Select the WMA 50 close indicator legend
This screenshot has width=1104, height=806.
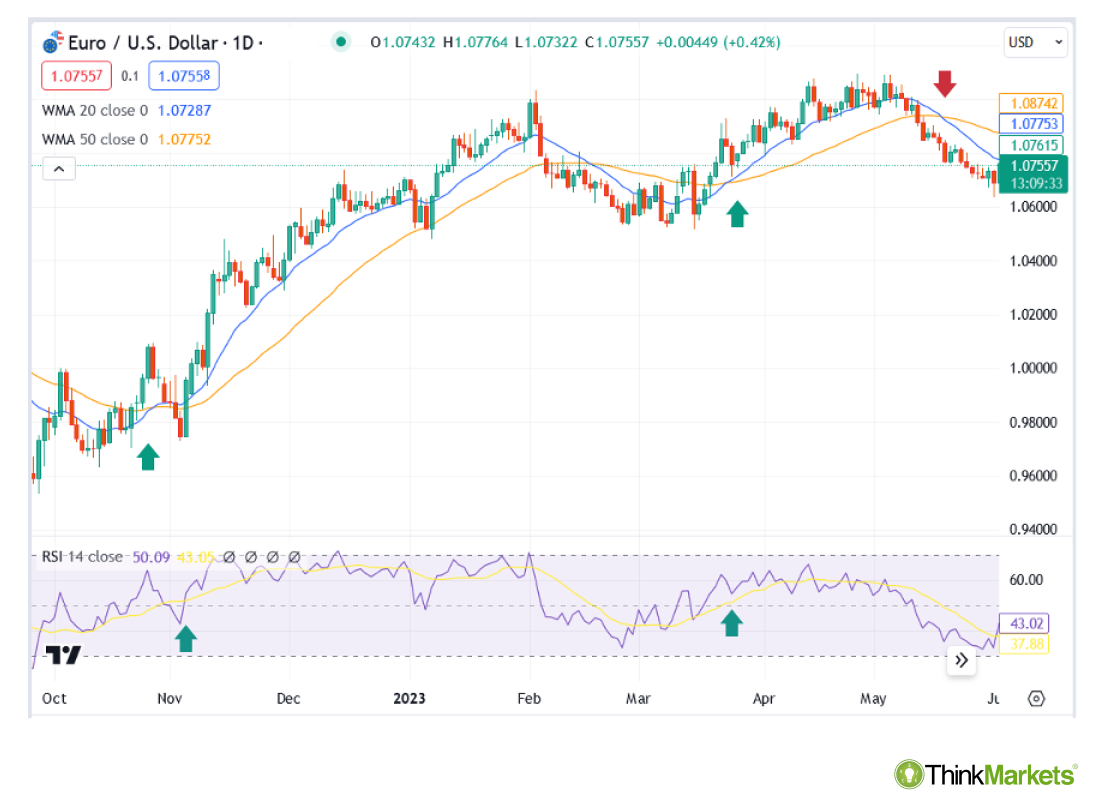click(x=95, y=139)
